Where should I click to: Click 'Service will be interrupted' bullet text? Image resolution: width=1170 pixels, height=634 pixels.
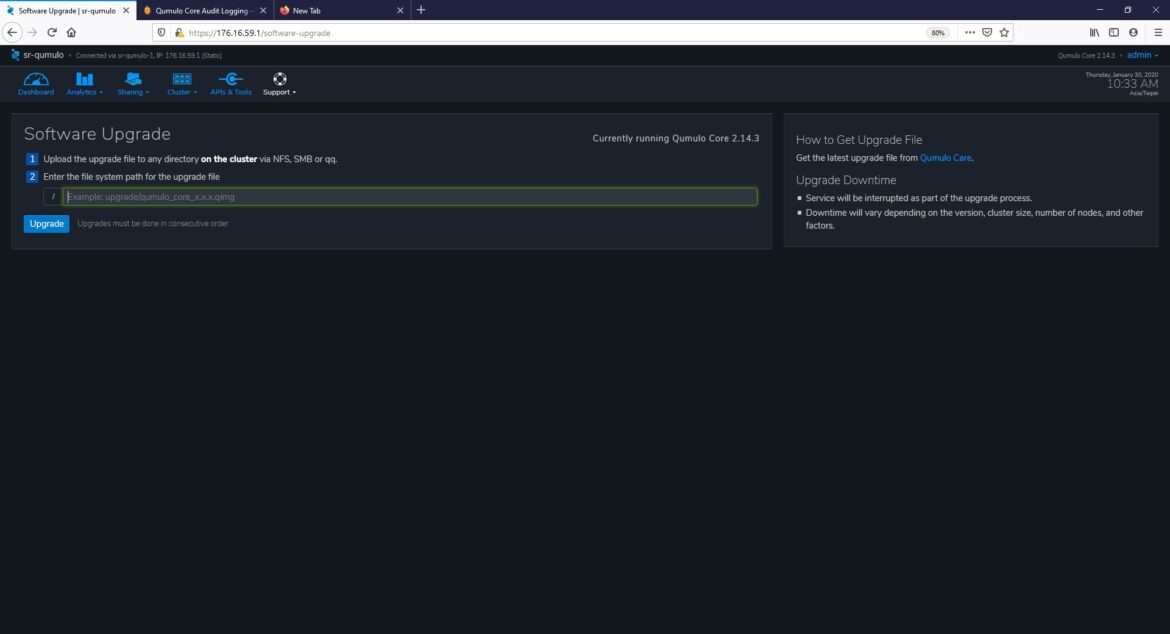click(x=919, y=198)
